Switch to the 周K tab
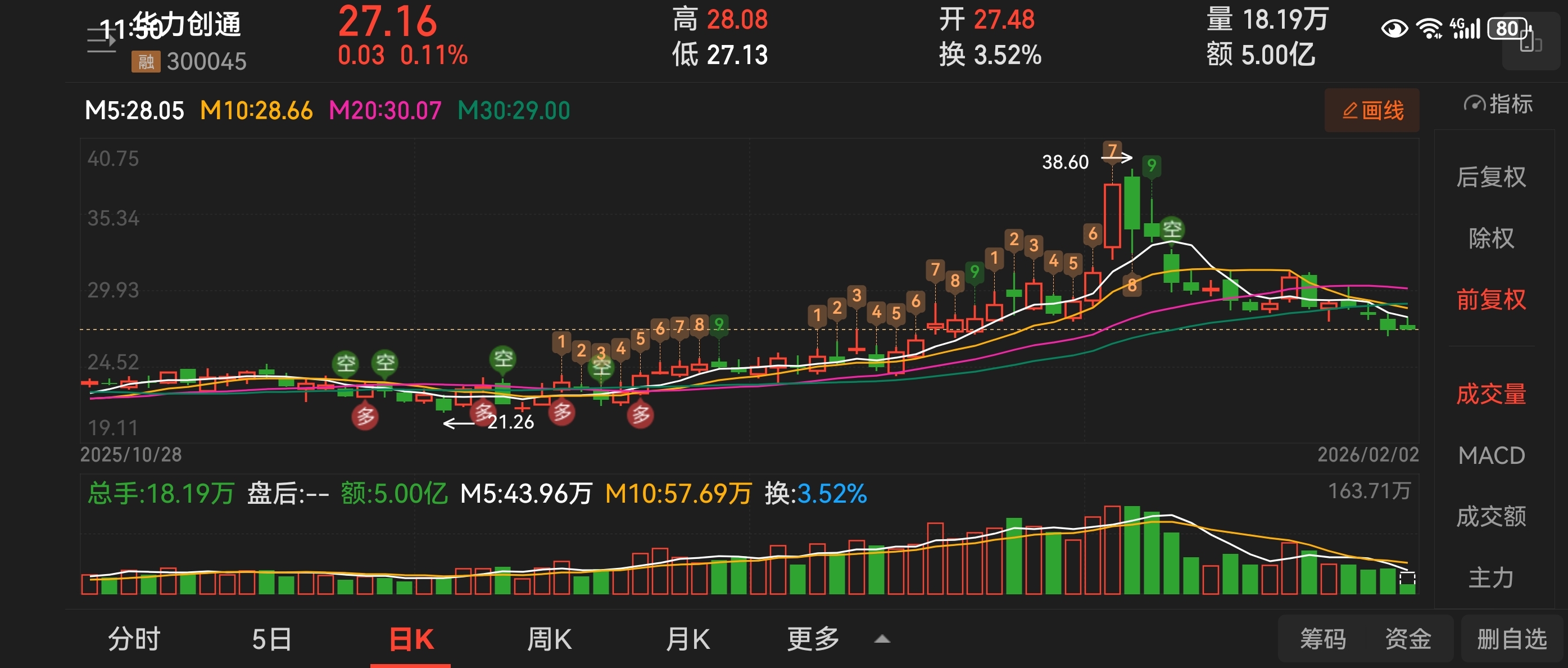Viewport: 1568px width, 668px height. [x=549, y=639]
